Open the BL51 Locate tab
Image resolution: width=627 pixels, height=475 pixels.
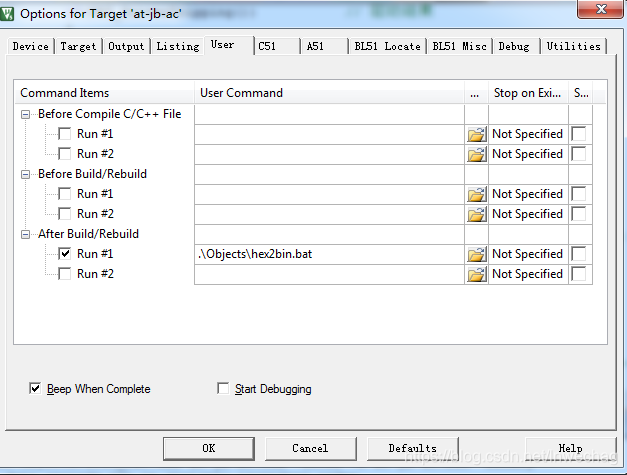[387, 46]
